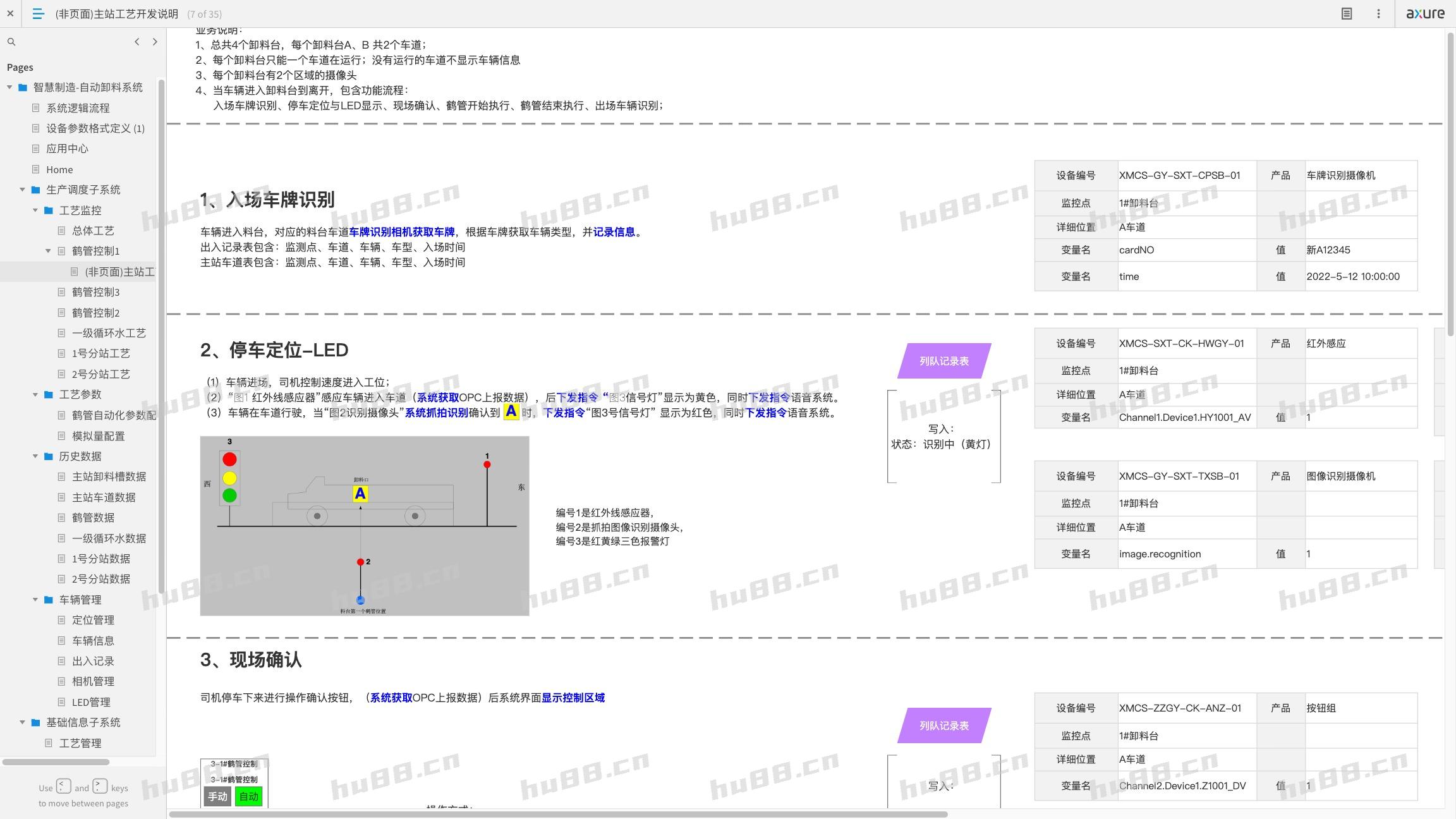Screen dimensions: 1456x819
Task: Toggle the pages hamburger menu icon
Action: tap(38, 13)
